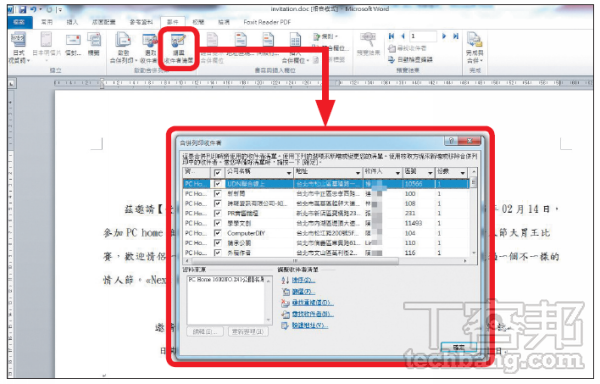Go to next record in Preview Results
The image size is (600, 384).
click(444, 36)
